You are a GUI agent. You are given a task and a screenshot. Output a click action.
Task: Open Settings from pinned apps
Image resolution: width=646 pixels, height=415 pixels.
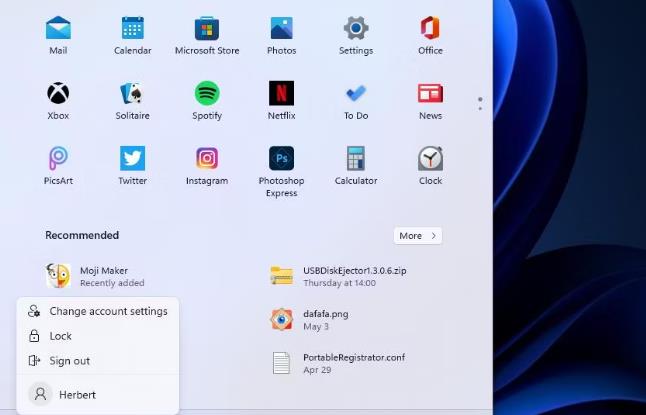point(356,35)
